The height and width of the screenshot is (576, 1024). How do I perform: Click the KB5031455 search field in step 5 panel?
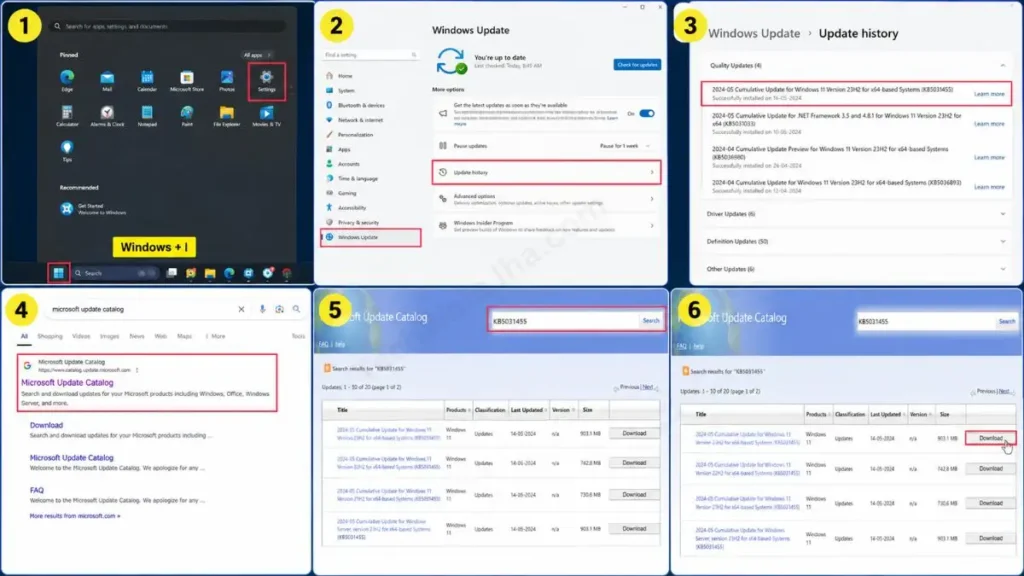point(564,321)
